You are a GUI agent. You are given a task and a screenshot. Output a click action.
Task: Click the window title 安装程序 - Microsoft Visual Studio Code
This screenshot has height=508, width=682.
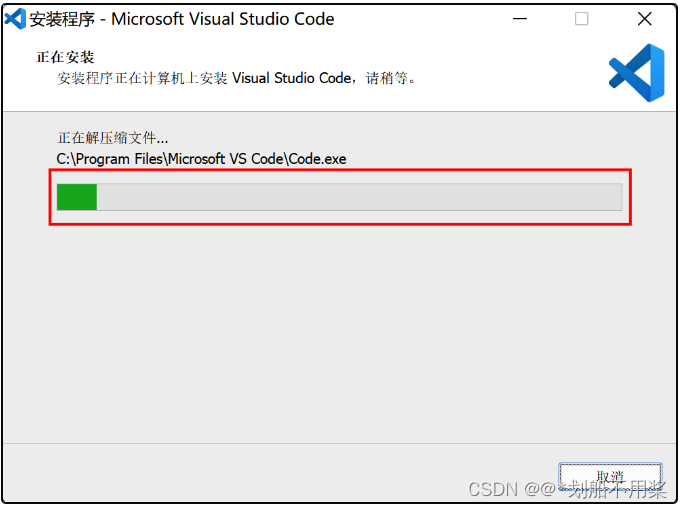(x=182, y=19)
